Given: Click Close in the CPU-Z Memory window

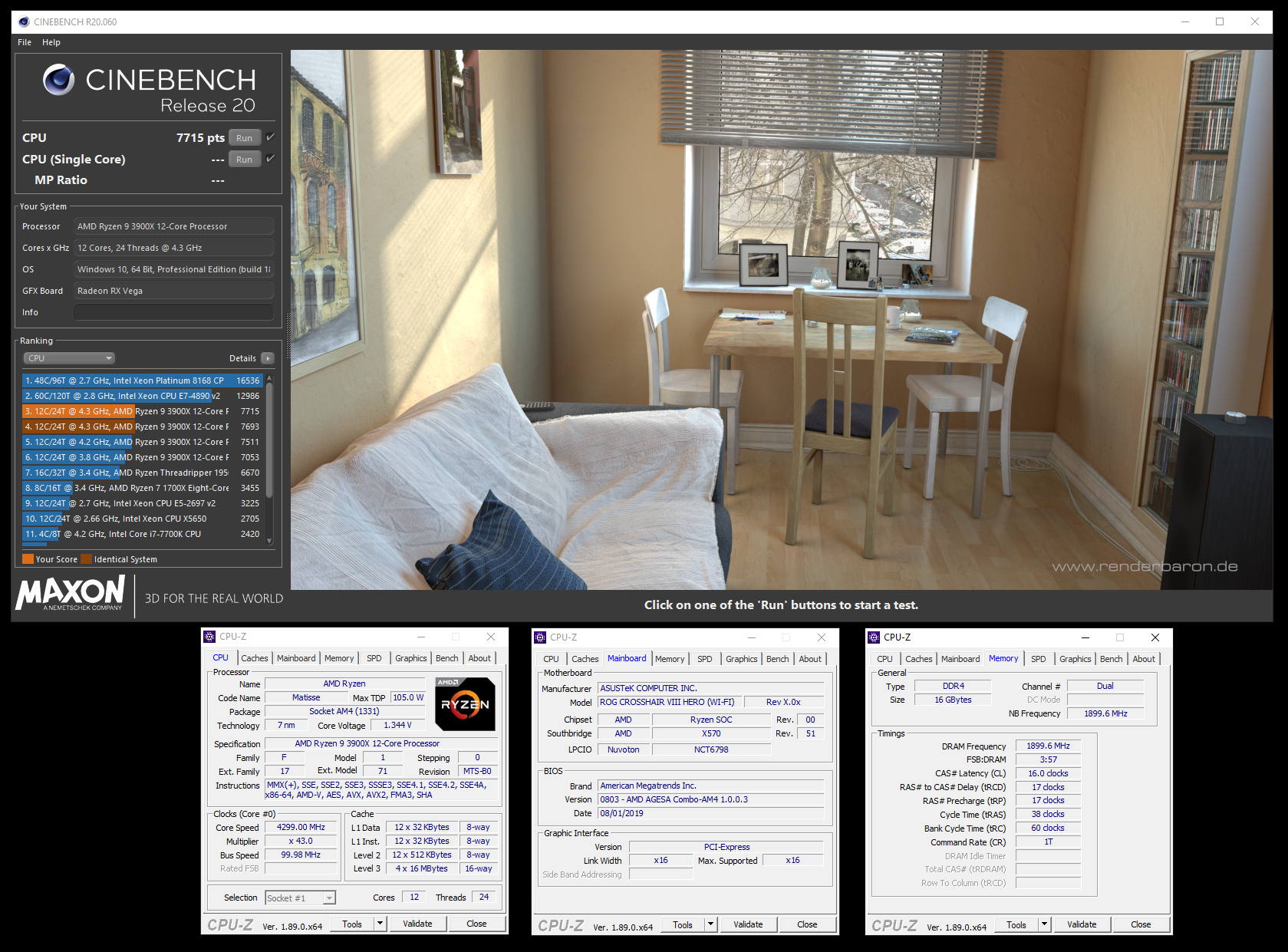Looking at the screenshot, I should [x=1141, y=924].
